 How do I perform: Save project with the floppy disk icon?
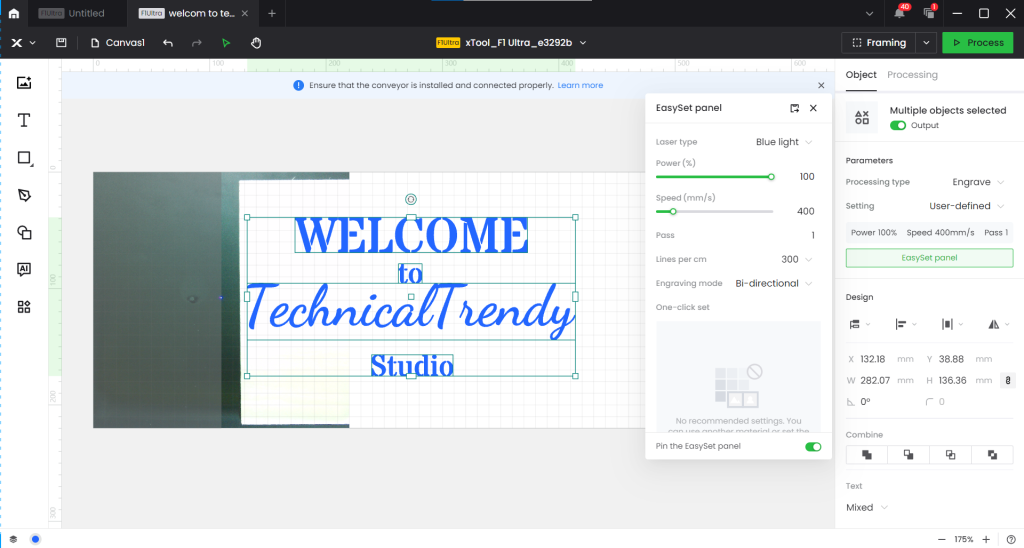point(61,42)
